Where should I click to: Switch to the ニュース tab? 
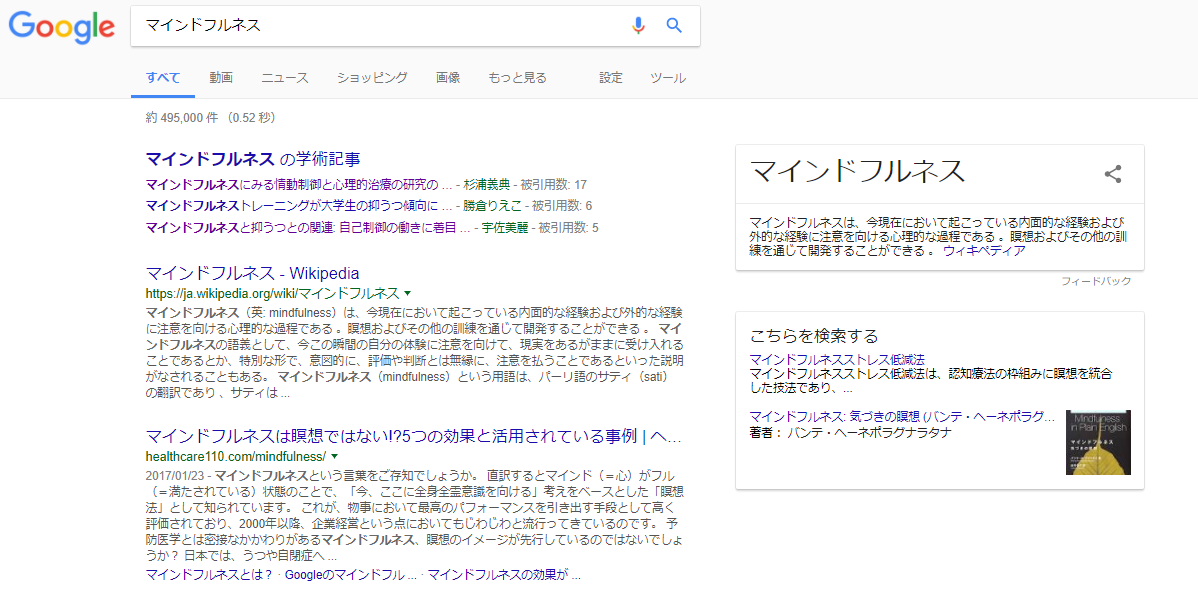(x=285, y=77)
